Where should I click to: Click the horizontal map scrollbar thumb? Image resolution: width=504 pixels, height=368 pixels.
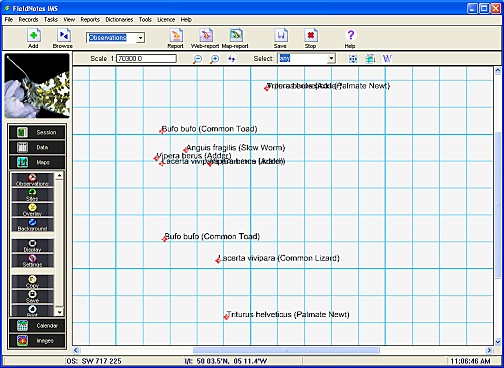286,350
